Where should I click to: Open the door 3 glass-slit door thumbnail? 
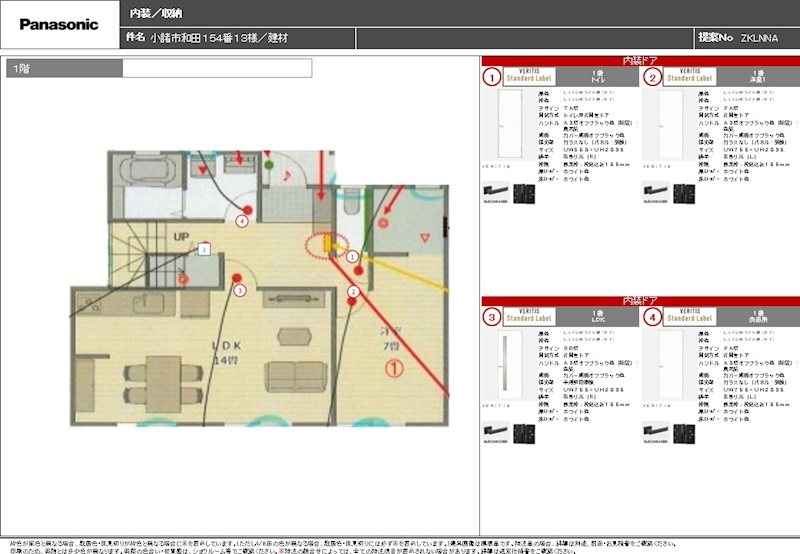pos(510,364)
